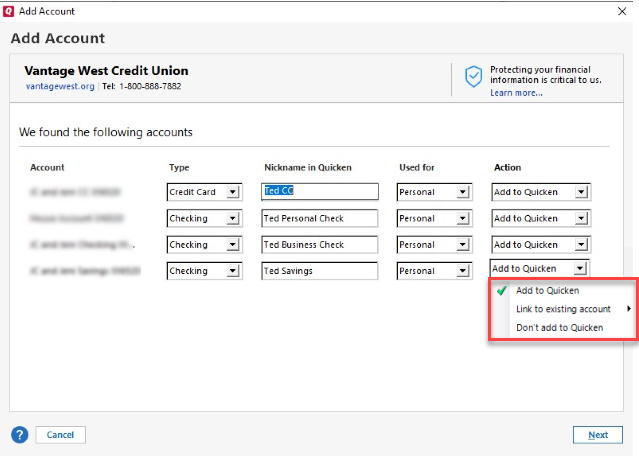Visit the vantagewest.org website link
Image resolution: width=639 pixels, height=456 pixels.
point(60,87)
